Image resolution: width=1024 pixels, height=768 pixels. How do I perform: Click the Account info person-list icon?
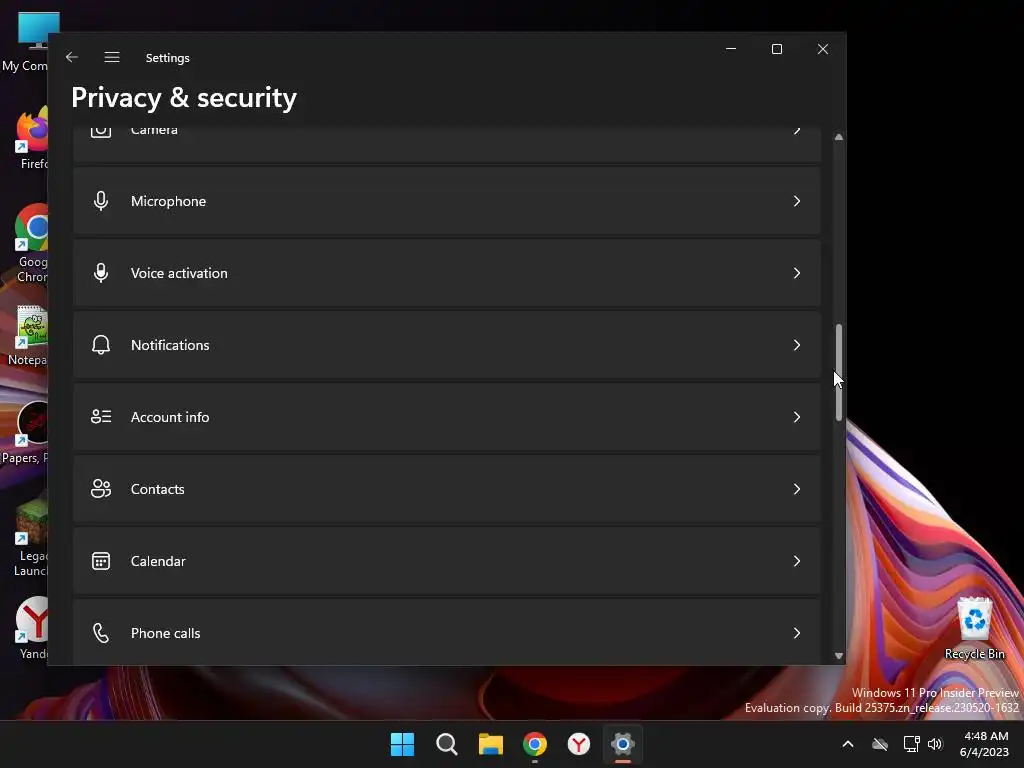click(101, 417)
